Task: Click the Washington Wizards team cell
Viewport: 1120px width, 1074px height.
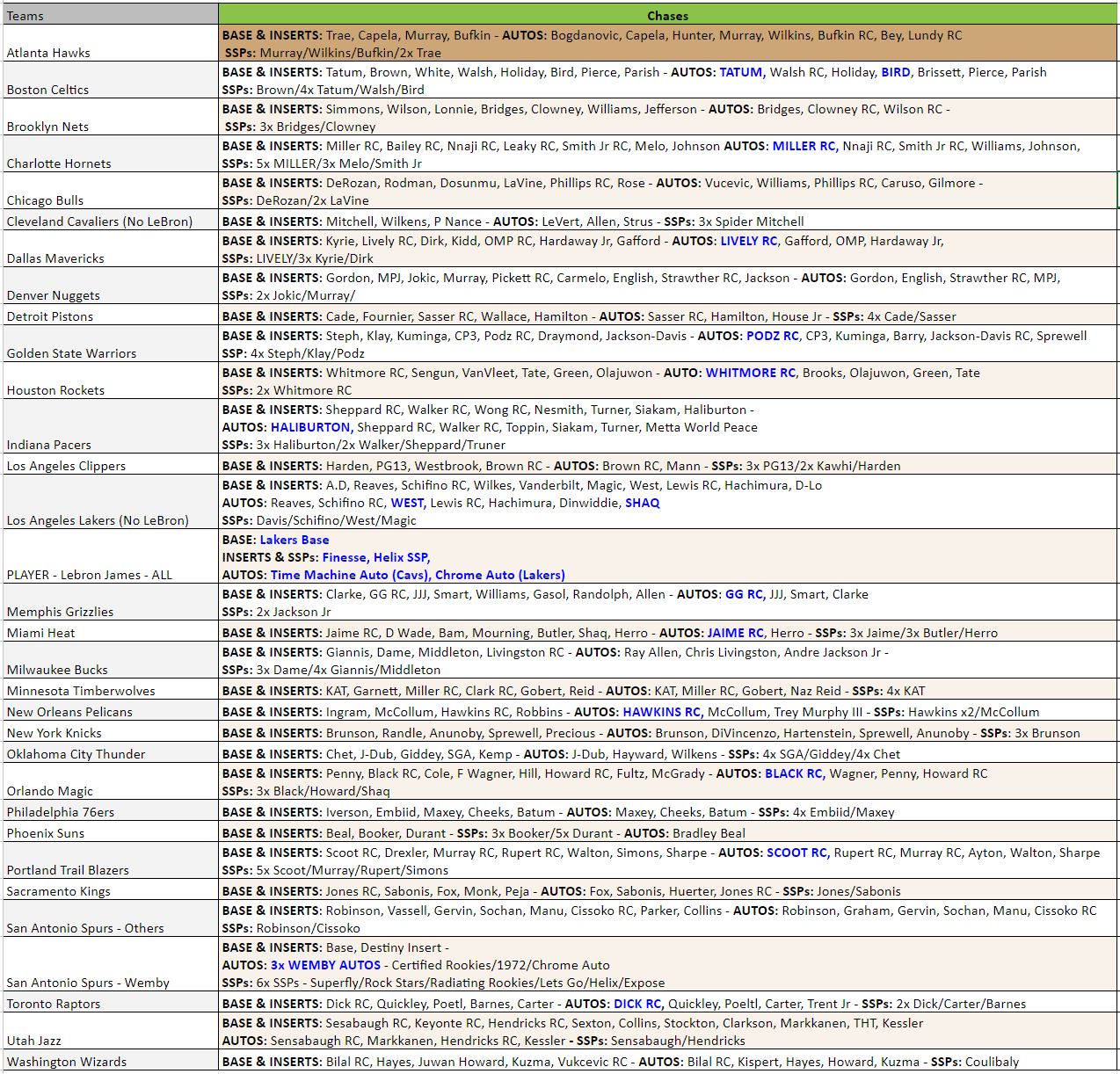Action: (x=111, y=1062)
